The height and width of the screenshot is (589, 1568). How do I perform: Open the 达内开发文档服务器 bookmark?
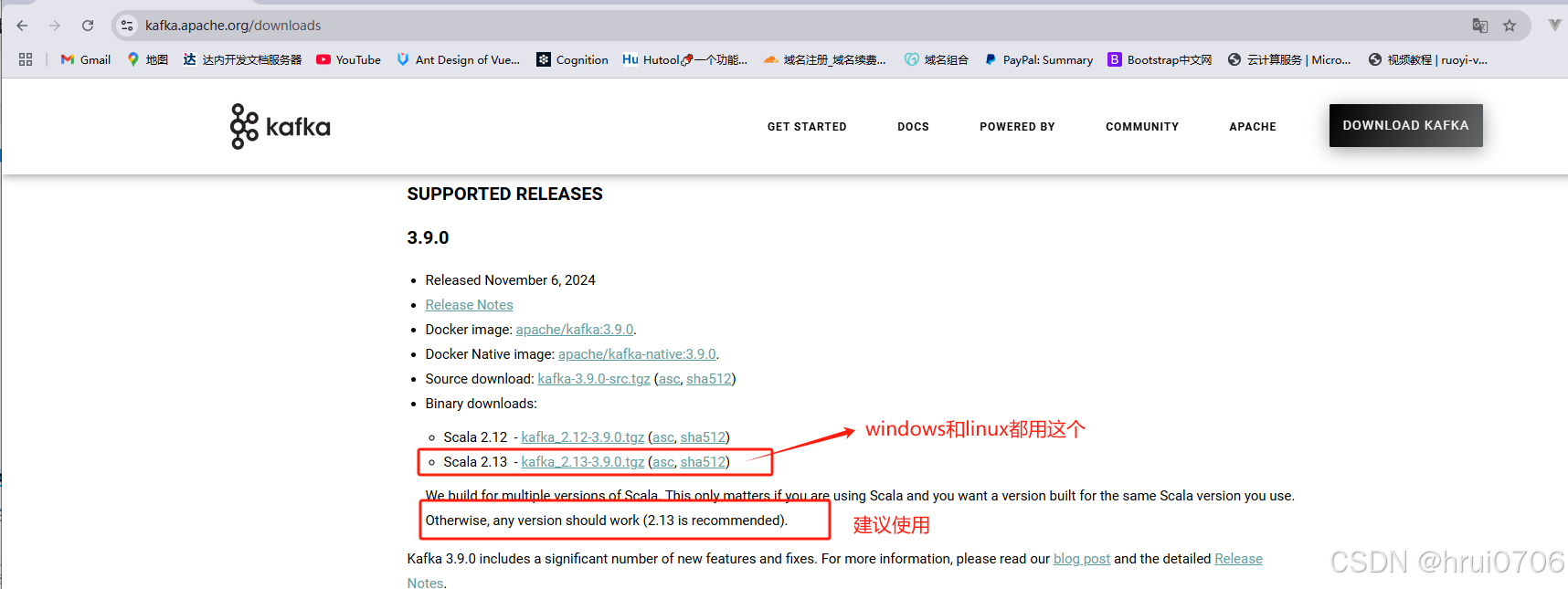(242, 59)
